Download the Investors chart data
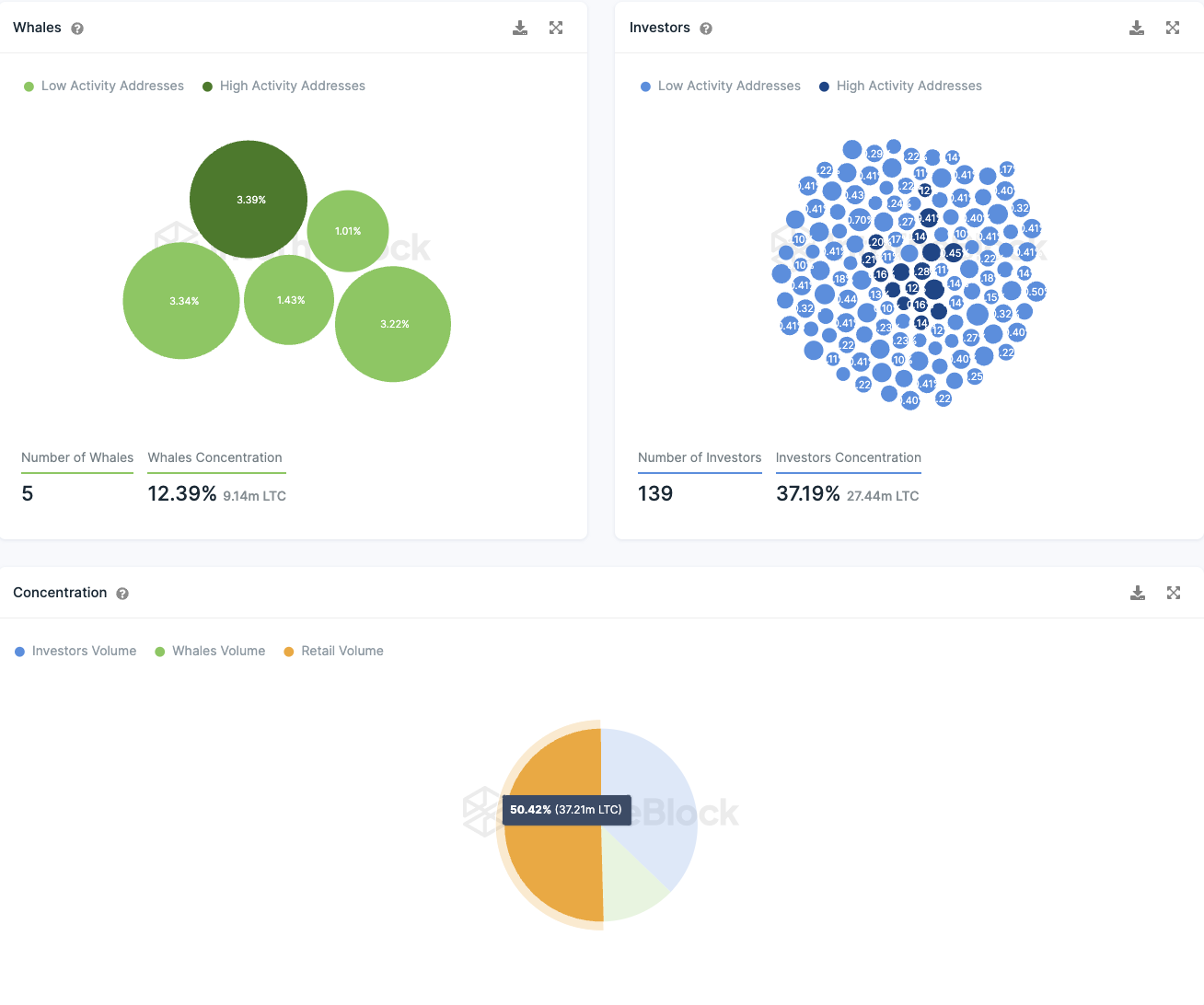Viewport: 1204px width, 1005px height. pyautogui.click(x=1137, y=28)
